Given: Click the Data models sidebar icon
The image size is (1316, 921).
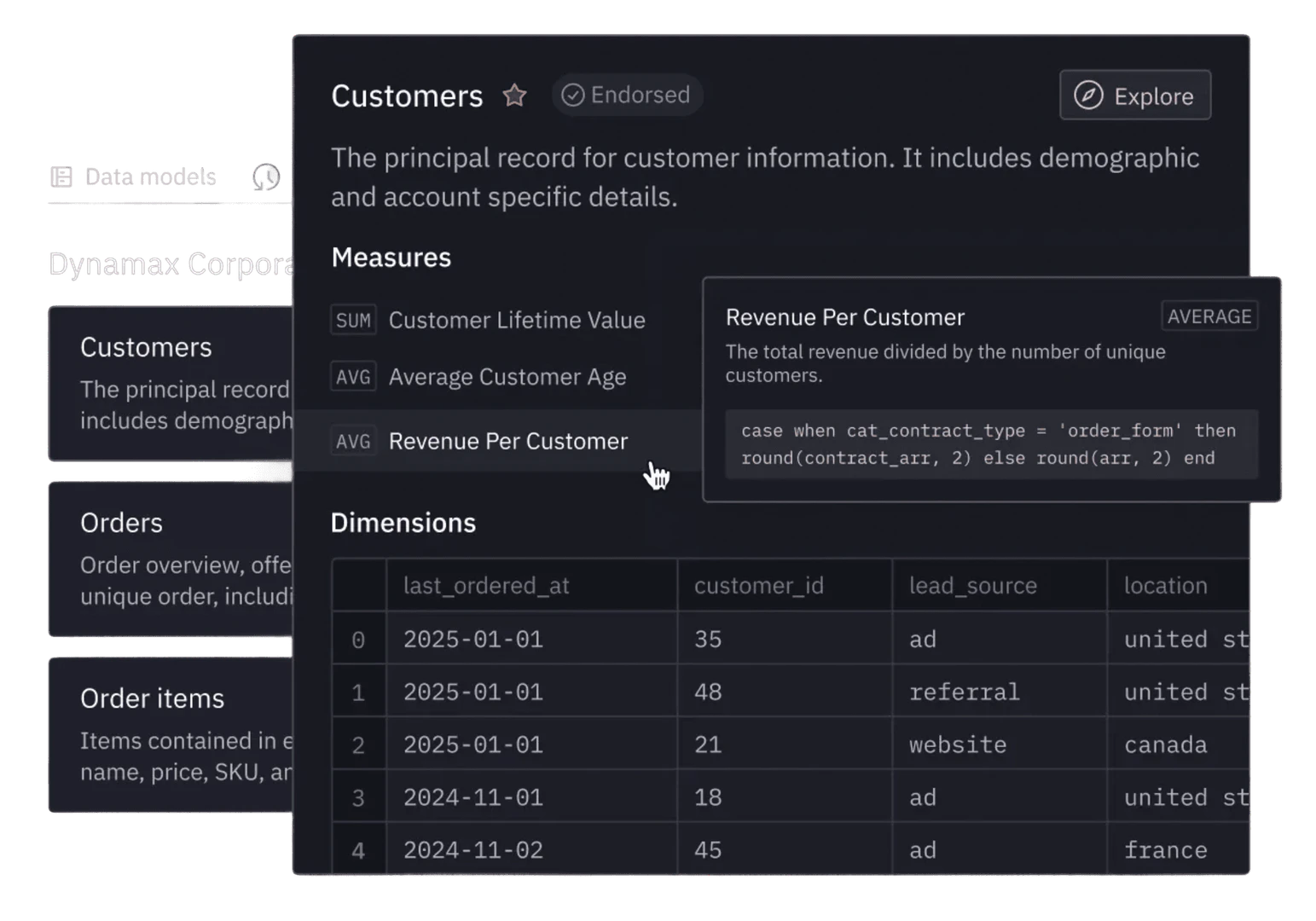Looking at the screenshot, I should tap(61, 176).
